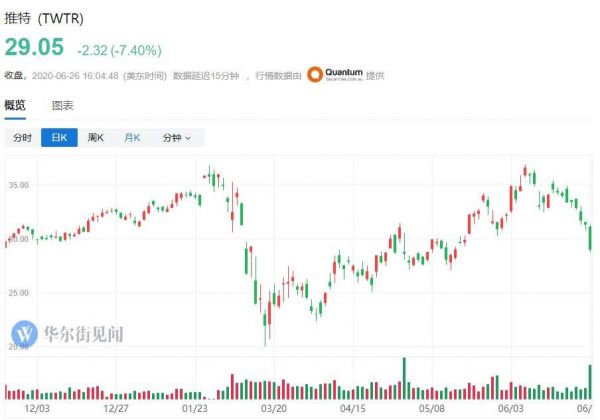Switch to the 月K view
The height and width of the screenshot is (420, 600).
(132, 138)
